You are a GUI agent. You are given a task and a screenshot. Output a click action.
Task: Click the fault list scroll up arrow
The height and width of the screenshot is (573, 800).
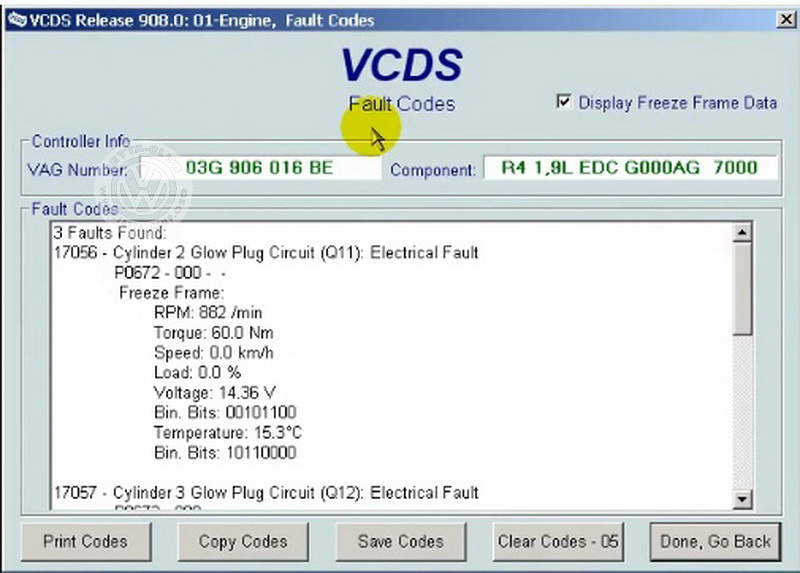click(742, 233)
